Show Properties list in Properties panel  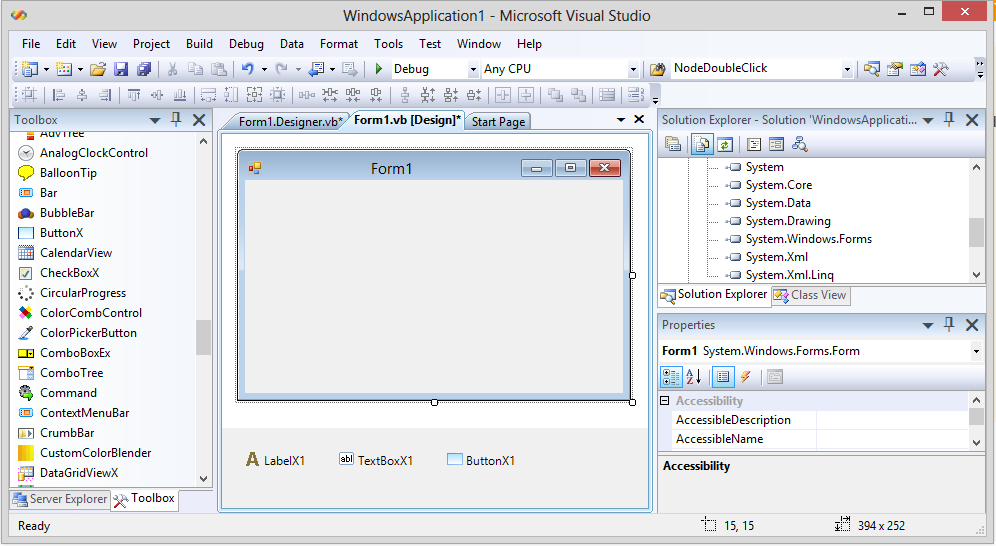click(723, 377)
